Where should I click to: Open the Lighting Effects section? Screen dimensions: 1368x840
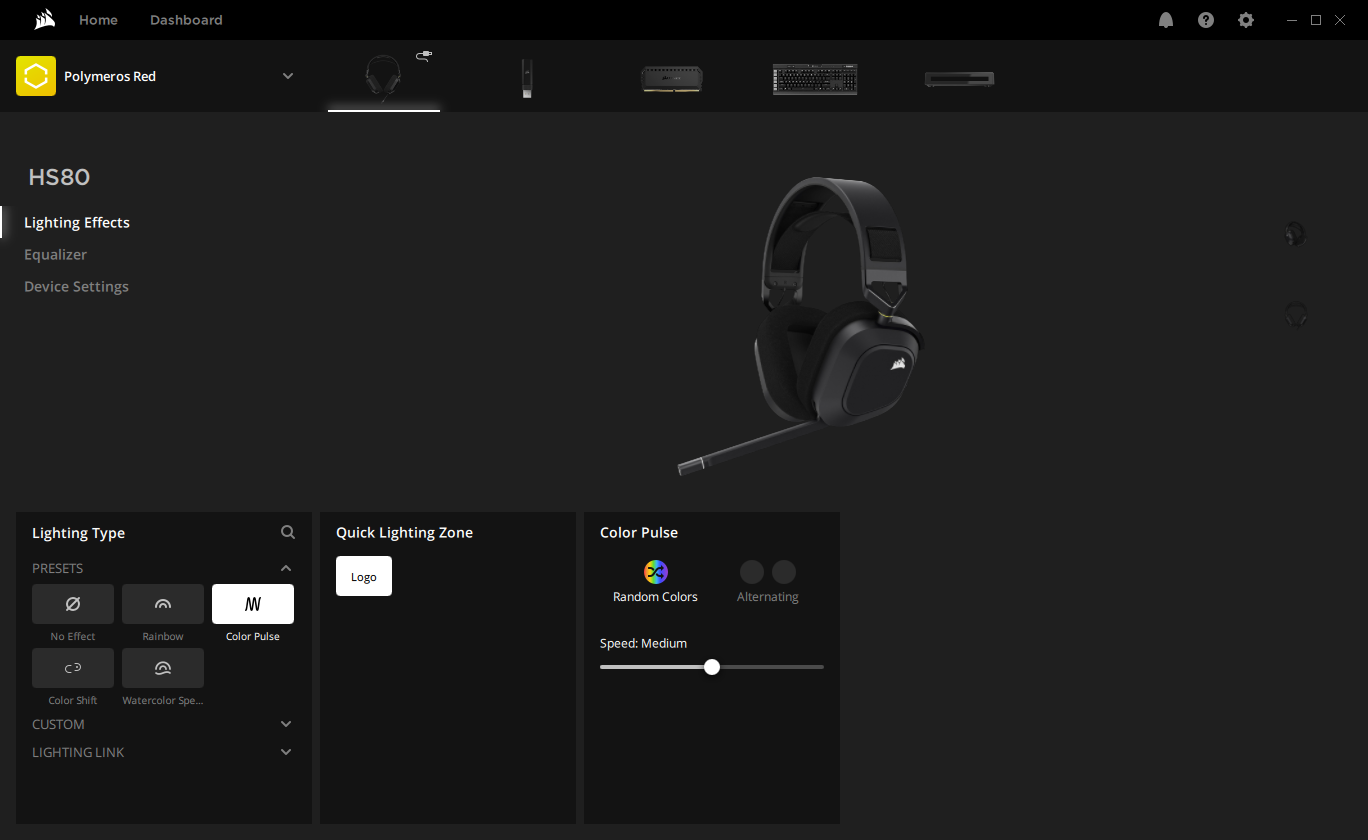point(77,222)
